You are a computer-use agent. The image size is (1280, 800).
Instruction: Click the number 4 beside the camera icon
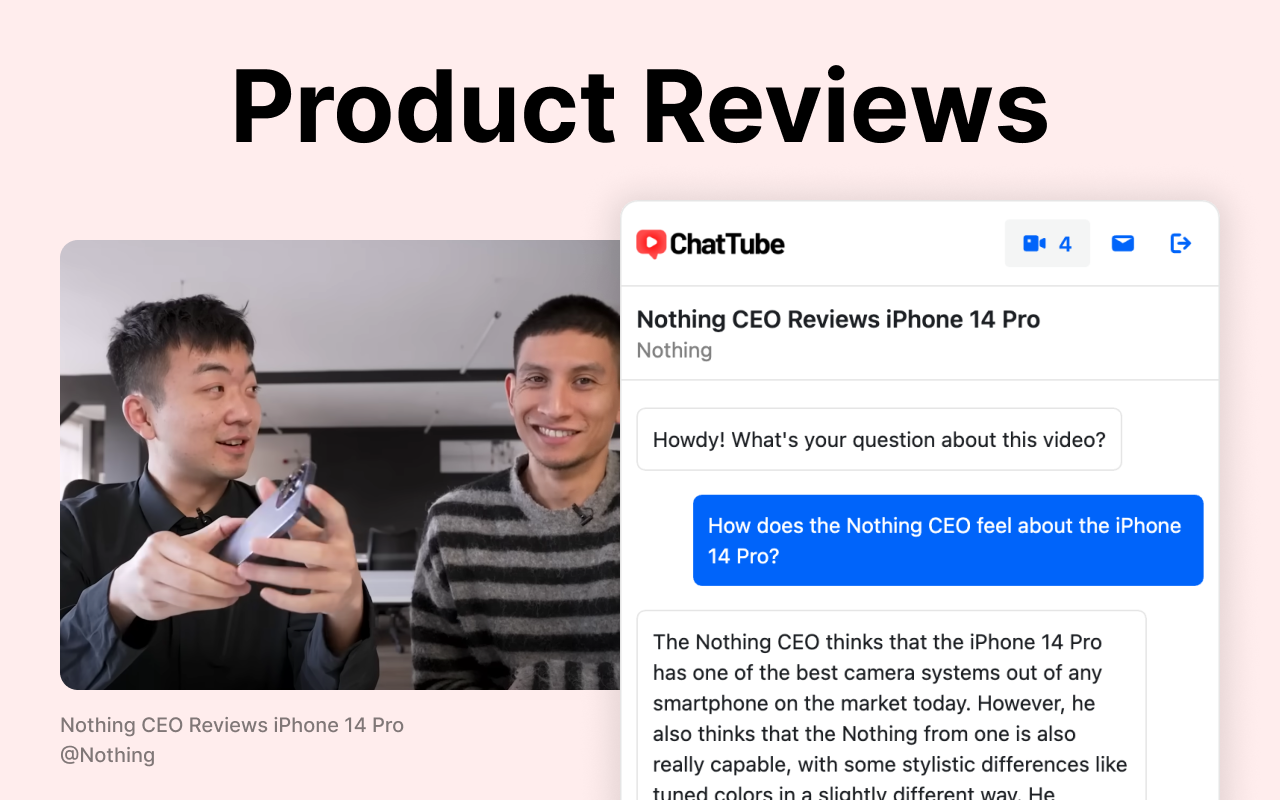(1065, 244)
